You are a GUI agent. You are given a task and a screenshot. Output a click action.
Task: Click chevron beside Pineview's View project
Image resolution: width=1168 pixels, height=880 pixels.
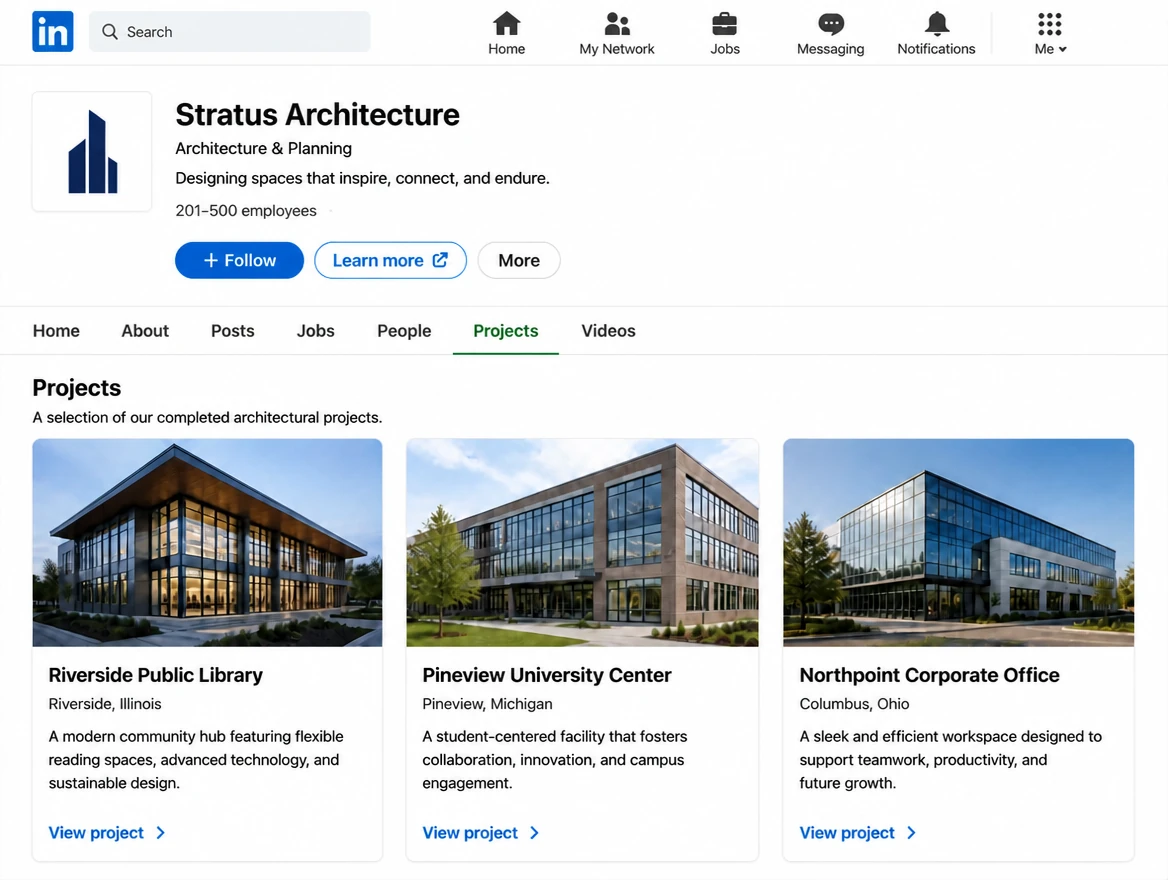534,833
